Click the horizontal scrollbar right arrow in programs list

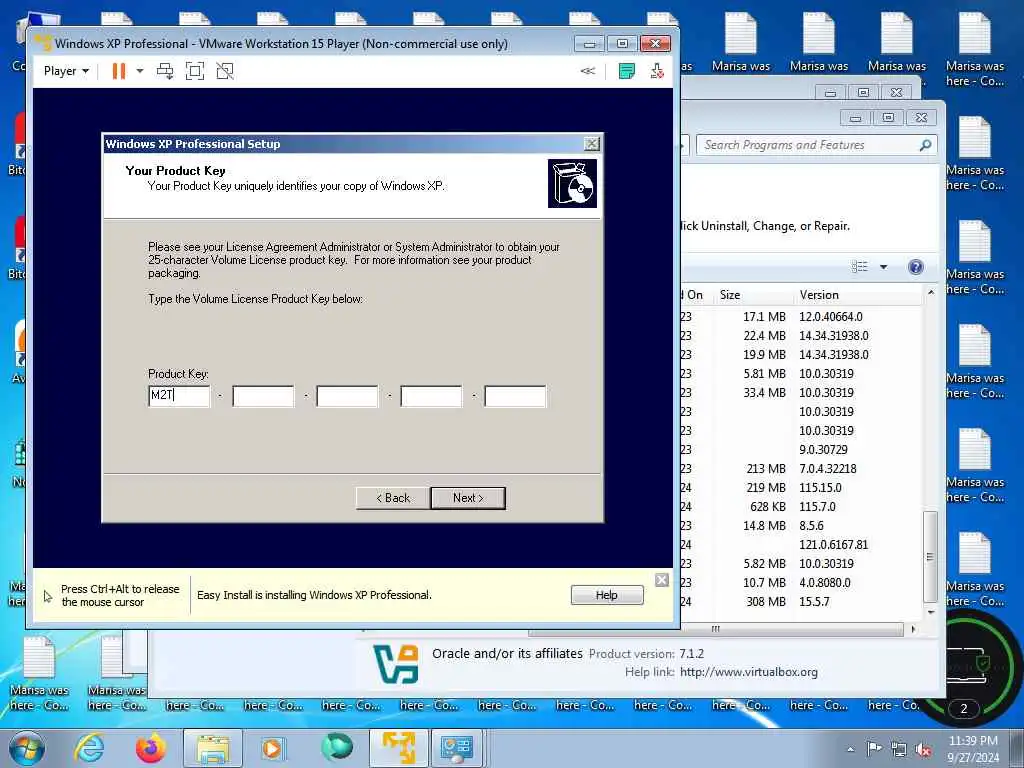(x=913, y=629)
